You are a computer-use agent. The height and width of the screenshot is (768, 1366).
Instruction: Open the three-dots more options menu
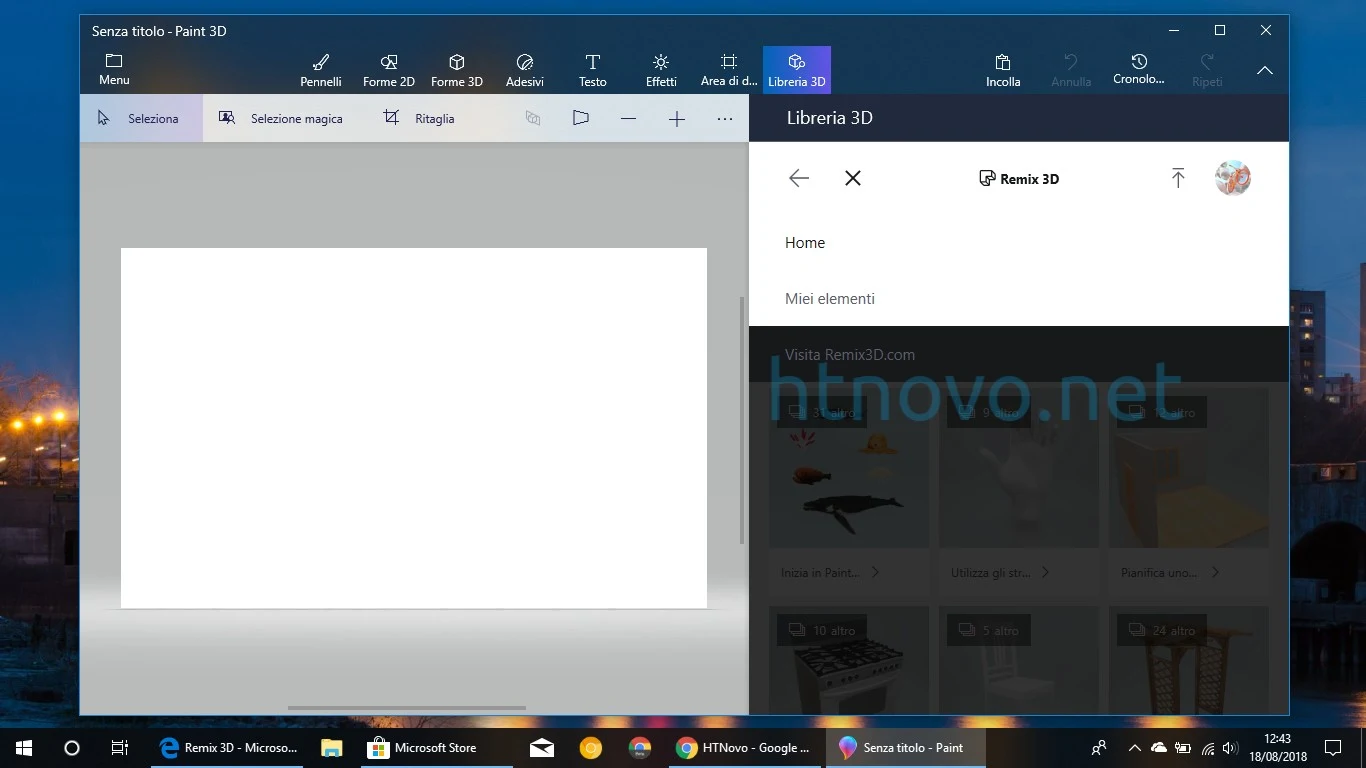click(725, 118)
